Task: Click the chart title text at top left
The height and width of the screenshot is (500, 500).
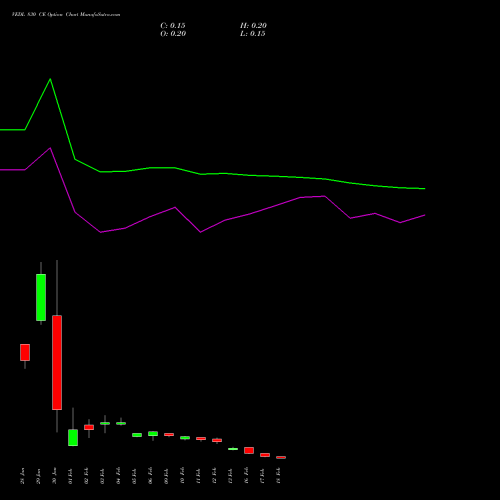Action: pos(66,15)
